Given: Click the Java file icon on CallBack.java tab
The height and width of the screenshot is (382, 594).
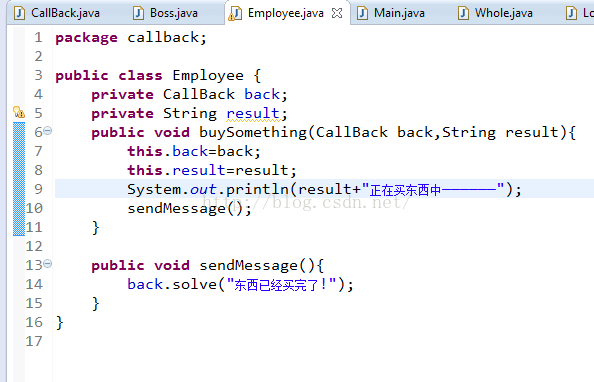Looking at the screenshot, I should (x=19, y=13).
